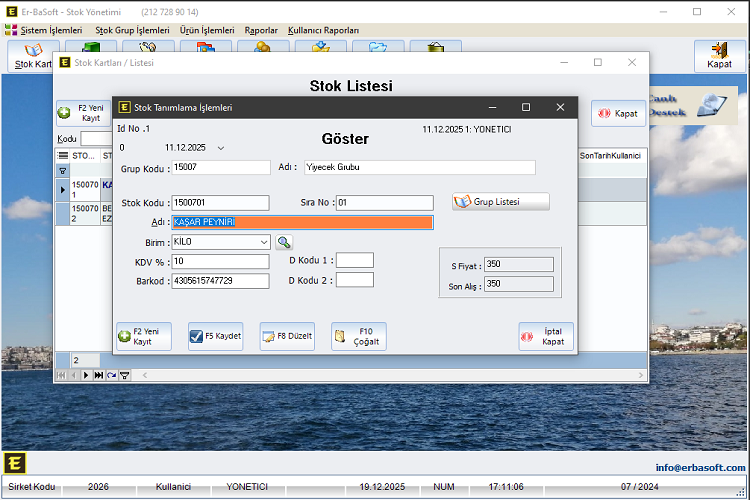Click the F8 Düzelt edit button
Viewport: 750px width, 500px height.
click(x=287, y=337)
